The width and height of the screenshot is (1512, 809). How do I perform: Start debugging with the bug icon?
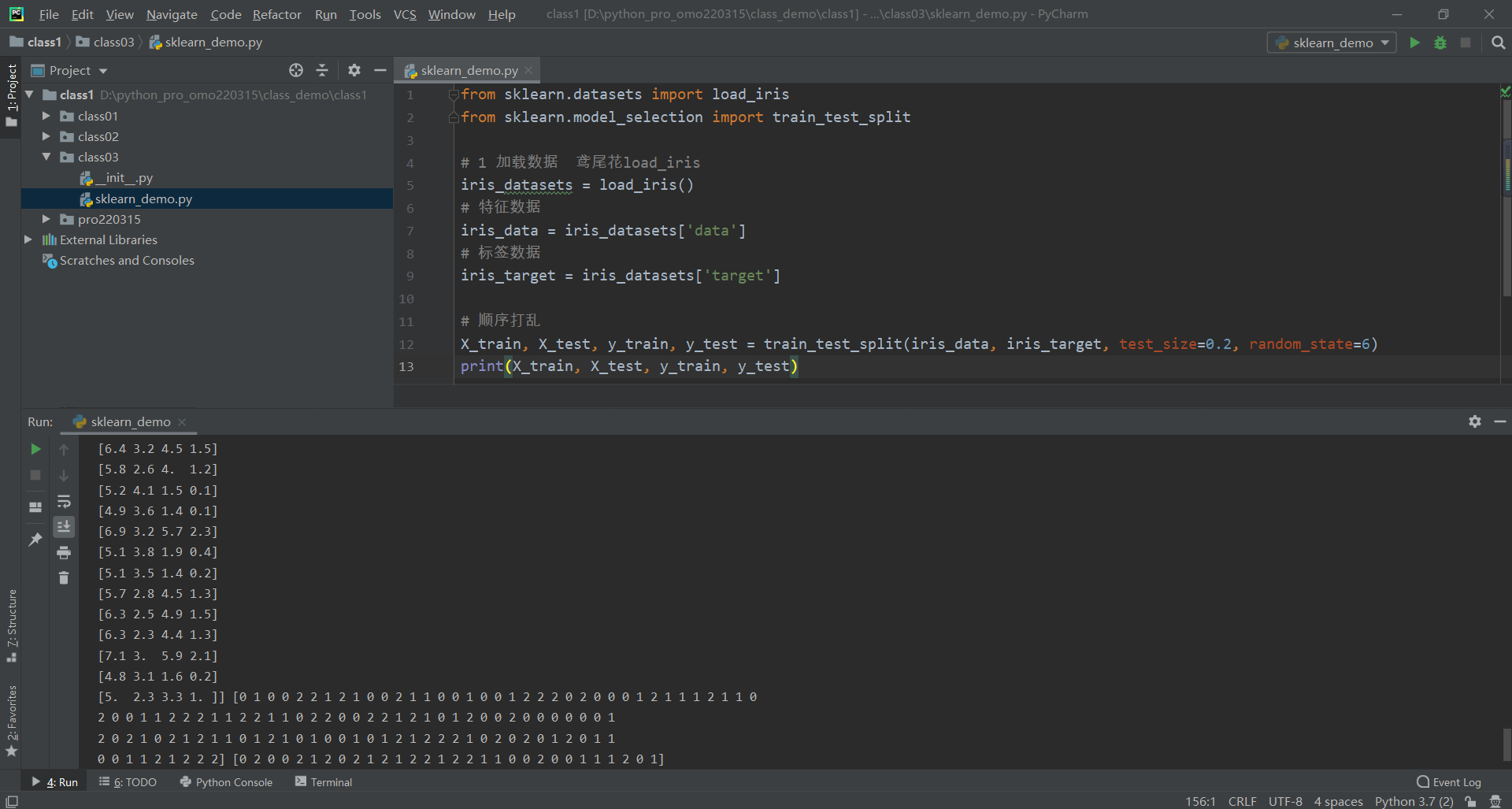coord(1440,43)
